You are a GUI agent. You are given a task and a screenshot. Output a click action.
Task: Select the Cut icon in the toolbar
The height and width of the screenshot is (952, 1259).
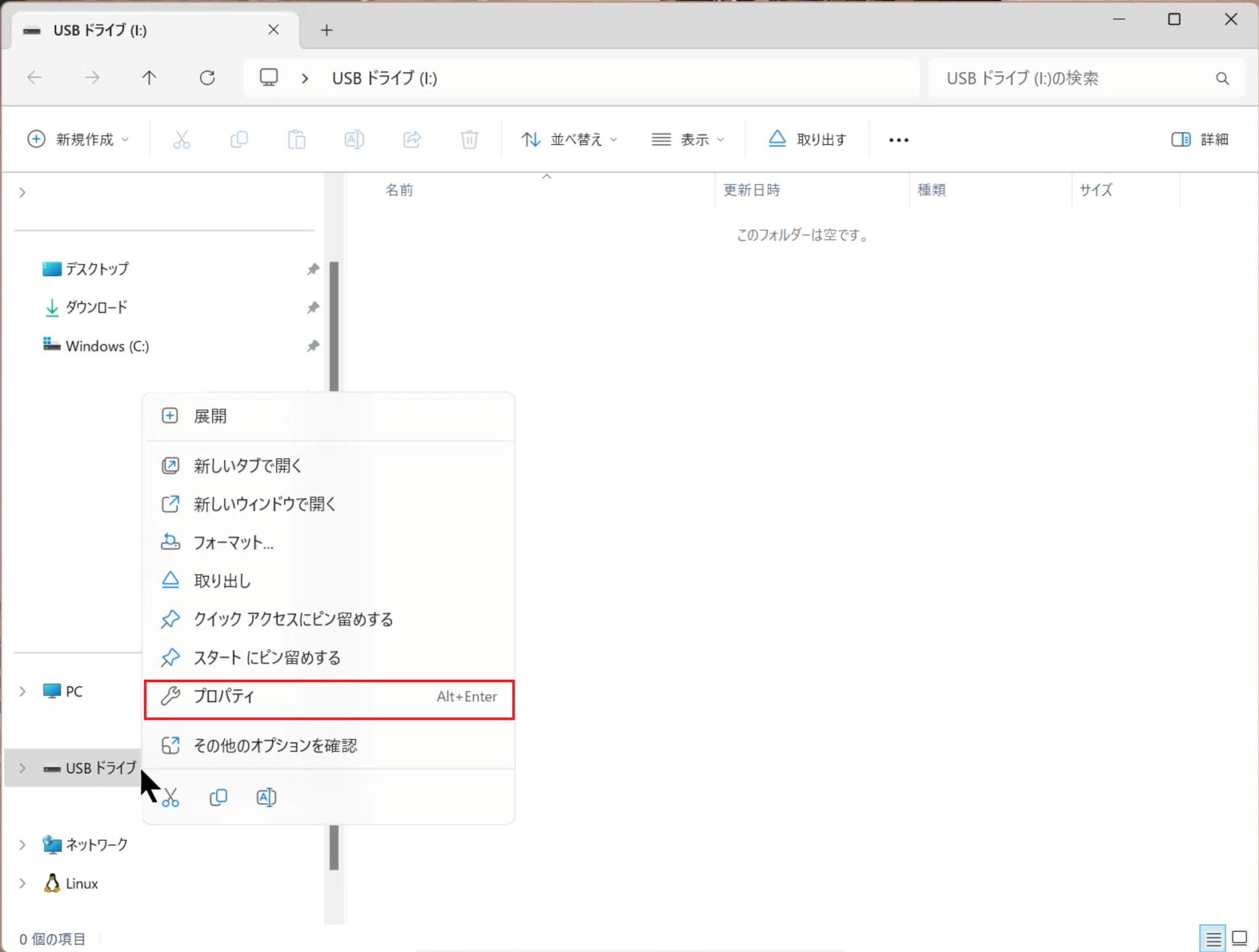pos(181,140)
